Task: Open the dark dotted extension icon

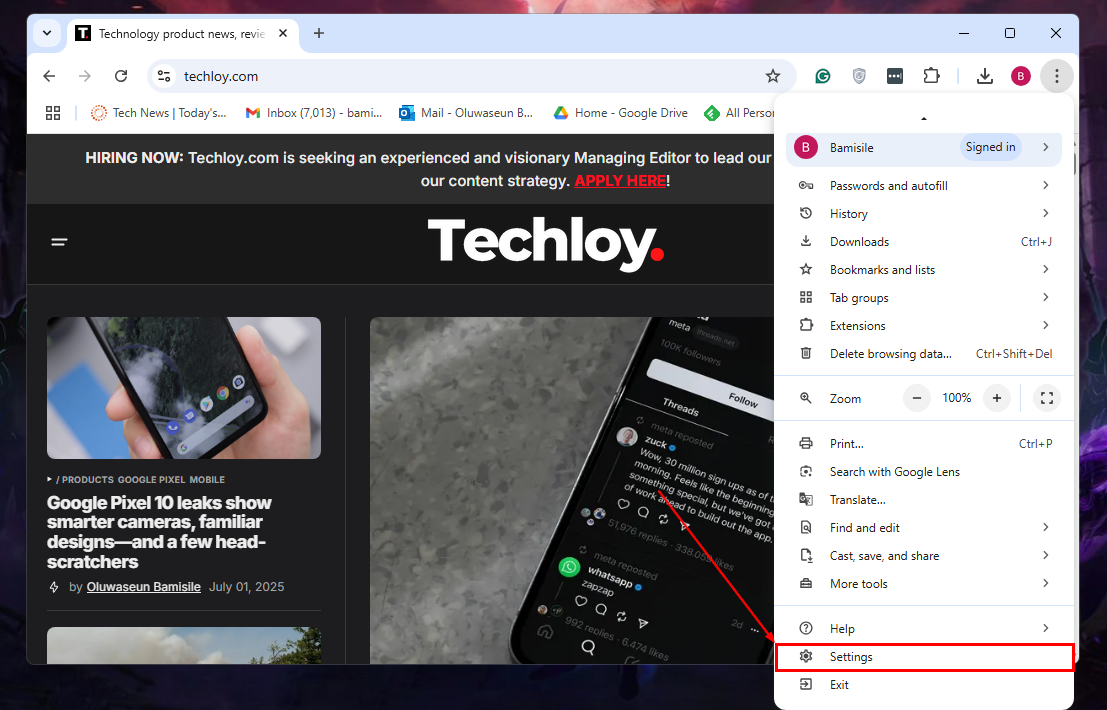Action: tap(894, 76)
